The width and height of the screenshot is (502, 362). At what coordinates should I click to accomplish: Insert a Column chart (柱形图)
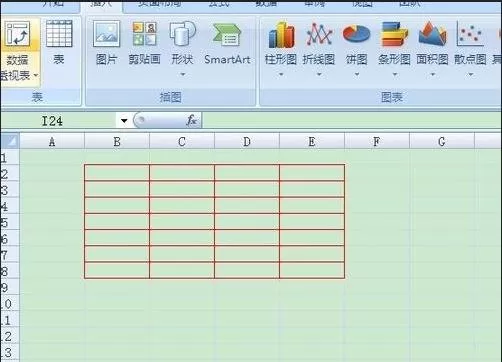281,48
